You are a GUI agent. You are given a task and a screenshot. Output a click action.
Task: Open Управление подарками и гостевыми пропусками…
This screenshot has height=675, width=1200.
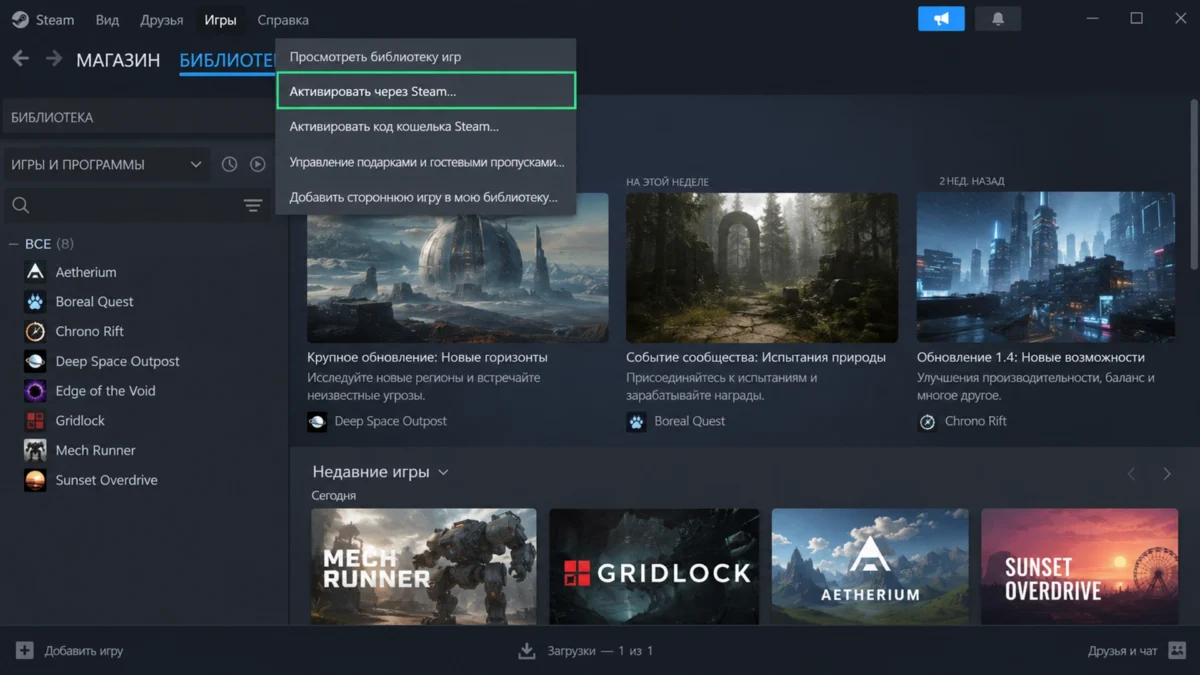(x=426, y=162)
